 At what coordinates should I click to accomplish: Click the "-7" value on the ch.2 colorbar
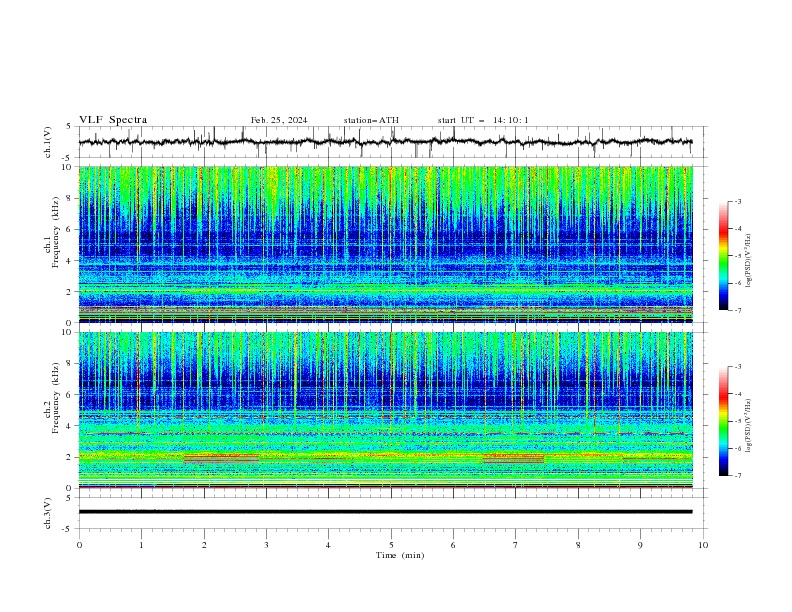[x=737, y=476]
